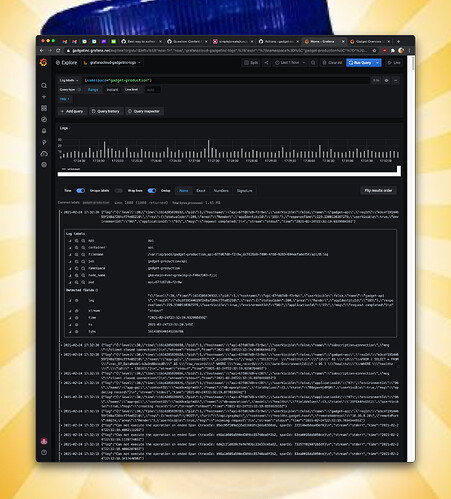Select the Instant query type
Image resolution: width=451 pixels, height=499 pixels.
click(x=112, y=90)
